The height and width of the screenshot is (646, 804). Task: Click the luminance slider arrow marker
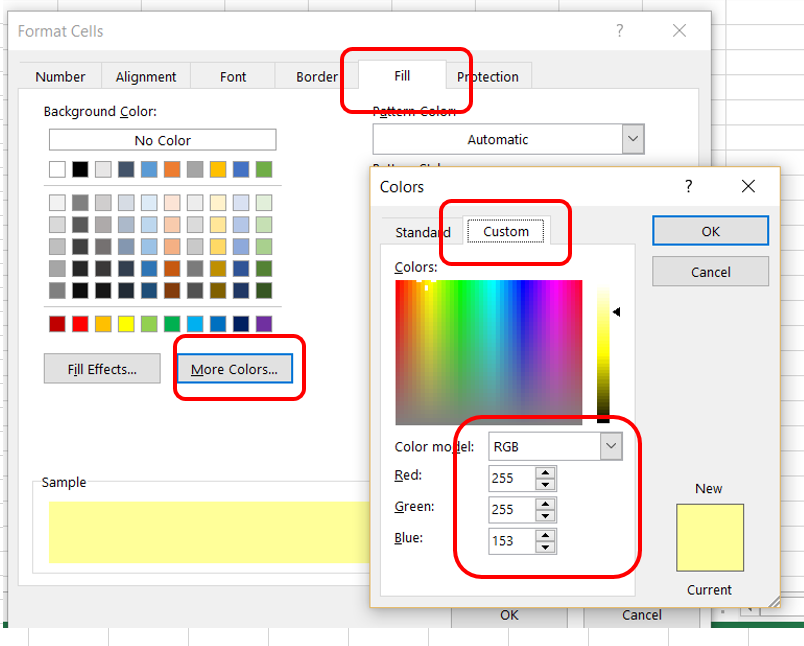[x=616, y=312]
